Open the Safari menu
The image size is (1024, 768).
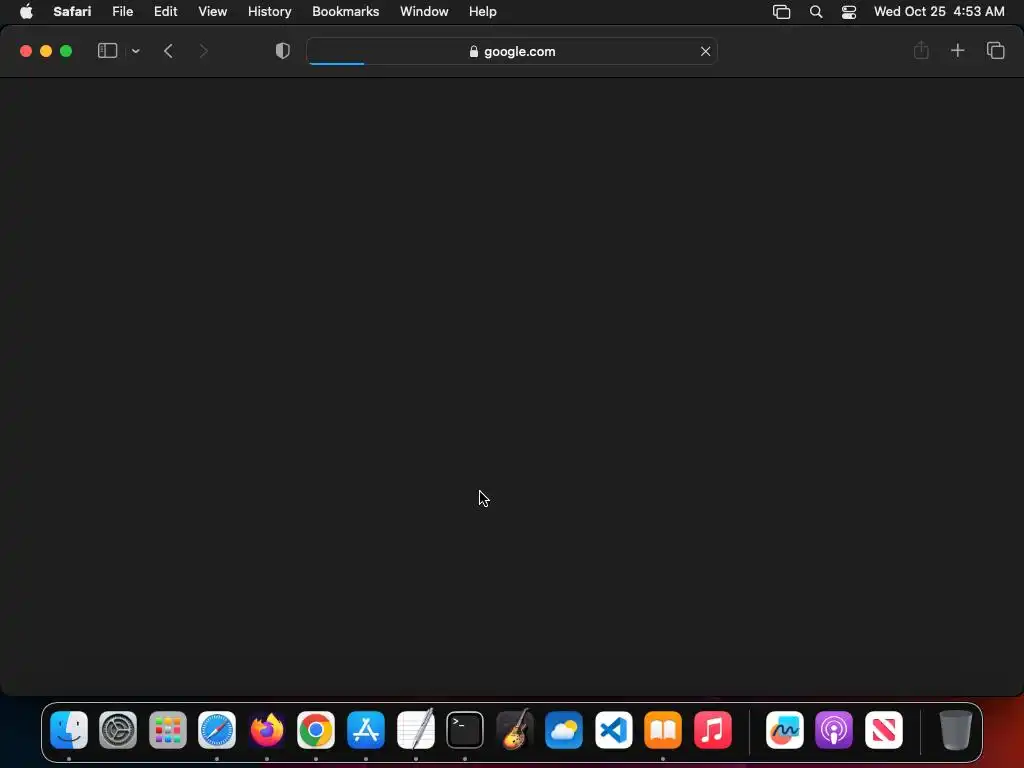72,12
